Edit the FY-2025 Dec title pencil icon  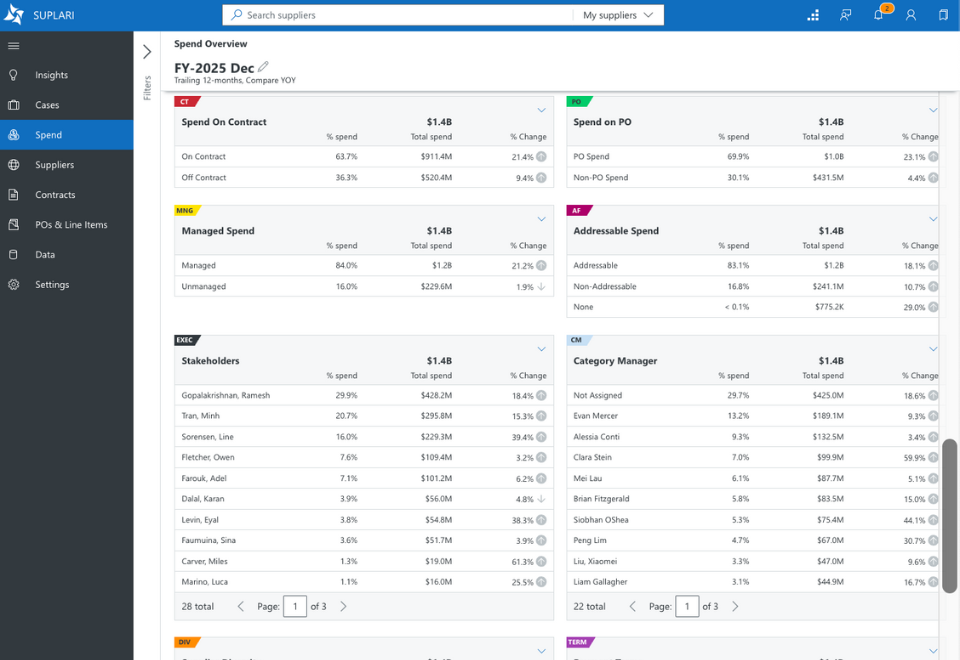coord(263,66)
